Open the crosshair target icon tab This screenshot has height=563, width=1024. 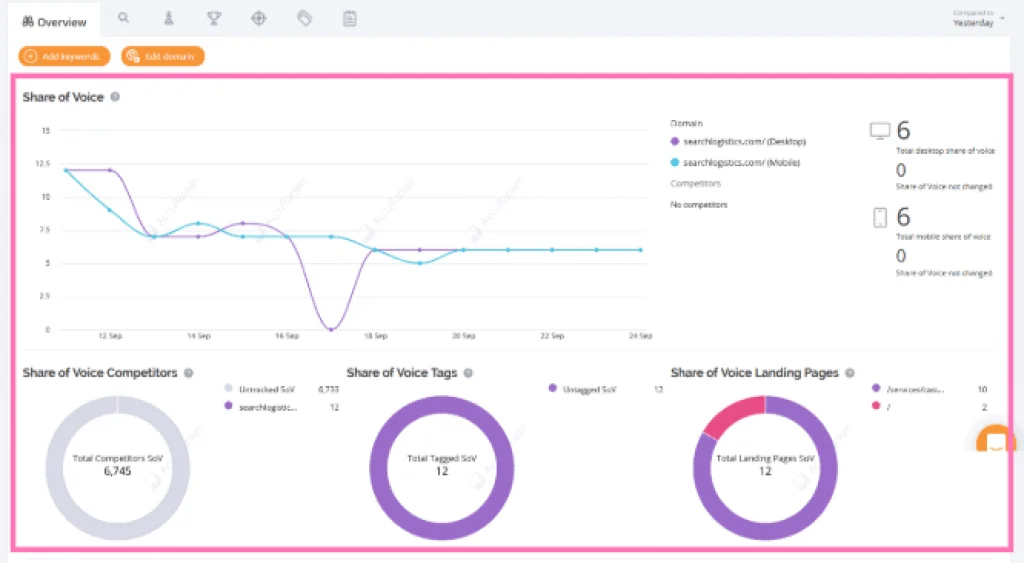pos(259,18)
